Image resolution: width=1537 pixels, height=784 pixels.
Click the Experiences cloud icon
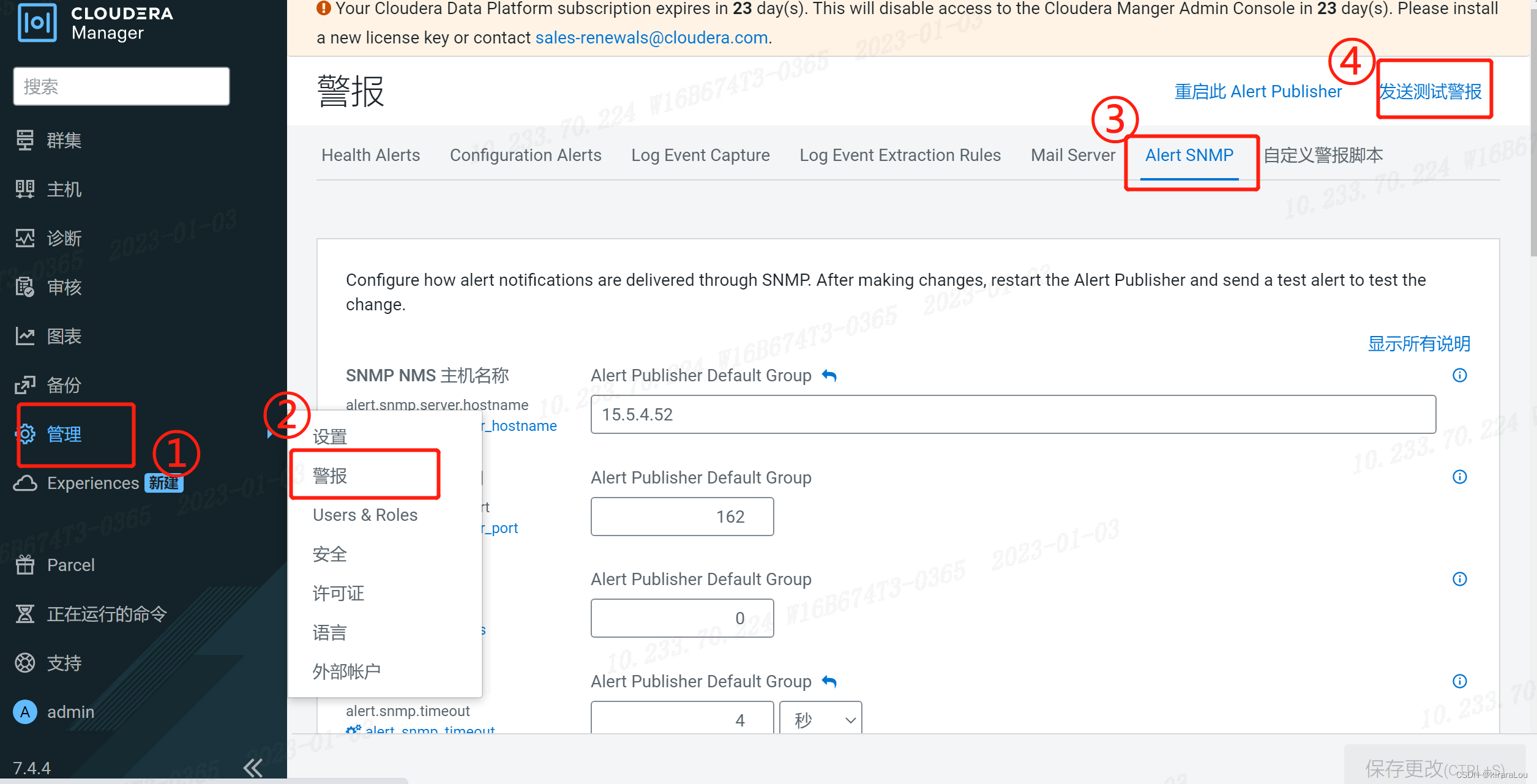[25, 483]
